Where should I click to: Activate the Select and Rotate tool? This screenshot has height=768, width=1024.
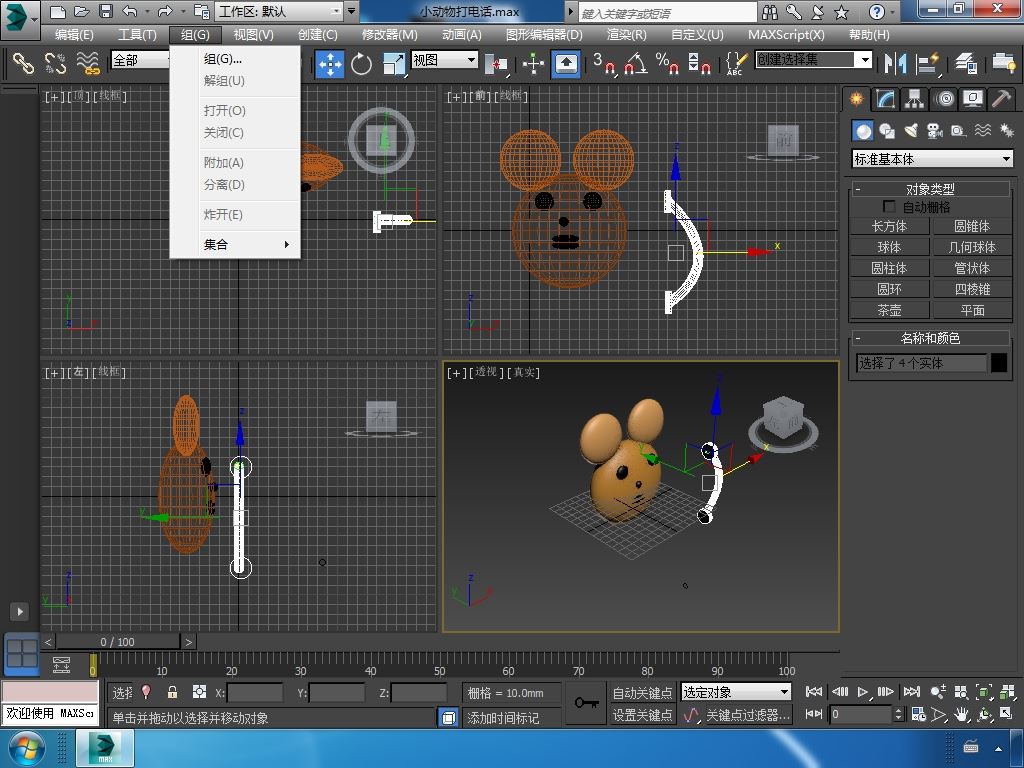click(361, 64)
